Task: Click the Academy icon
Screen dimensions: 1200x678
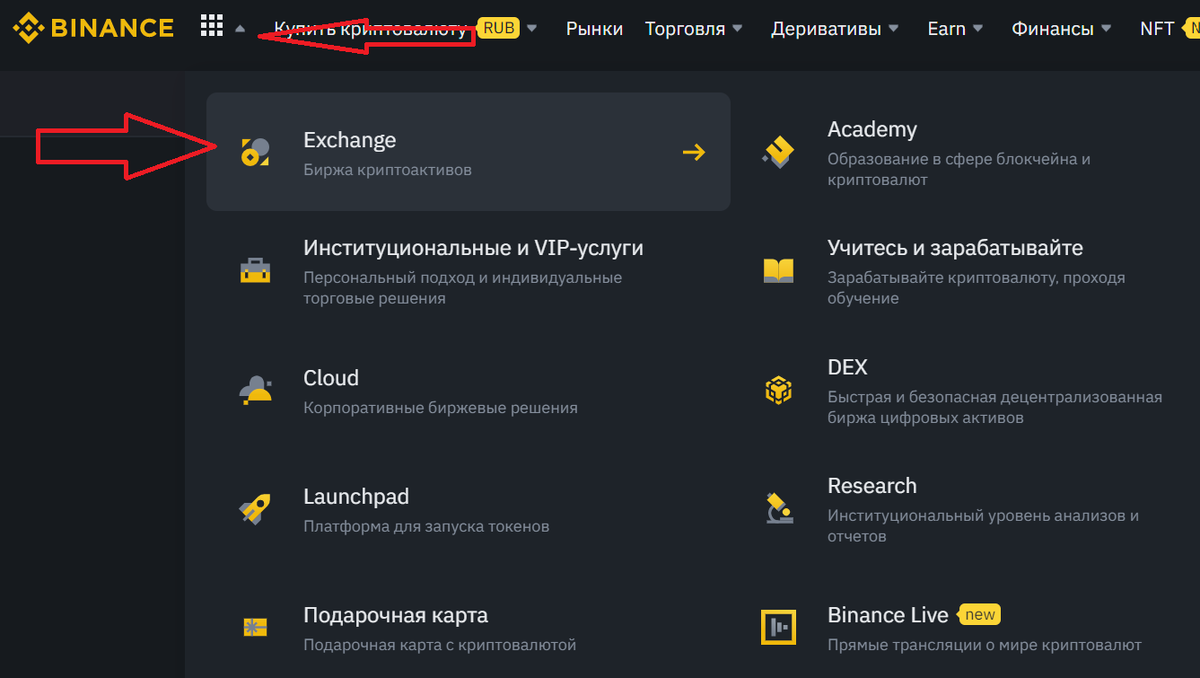Action: coord(778,152)
